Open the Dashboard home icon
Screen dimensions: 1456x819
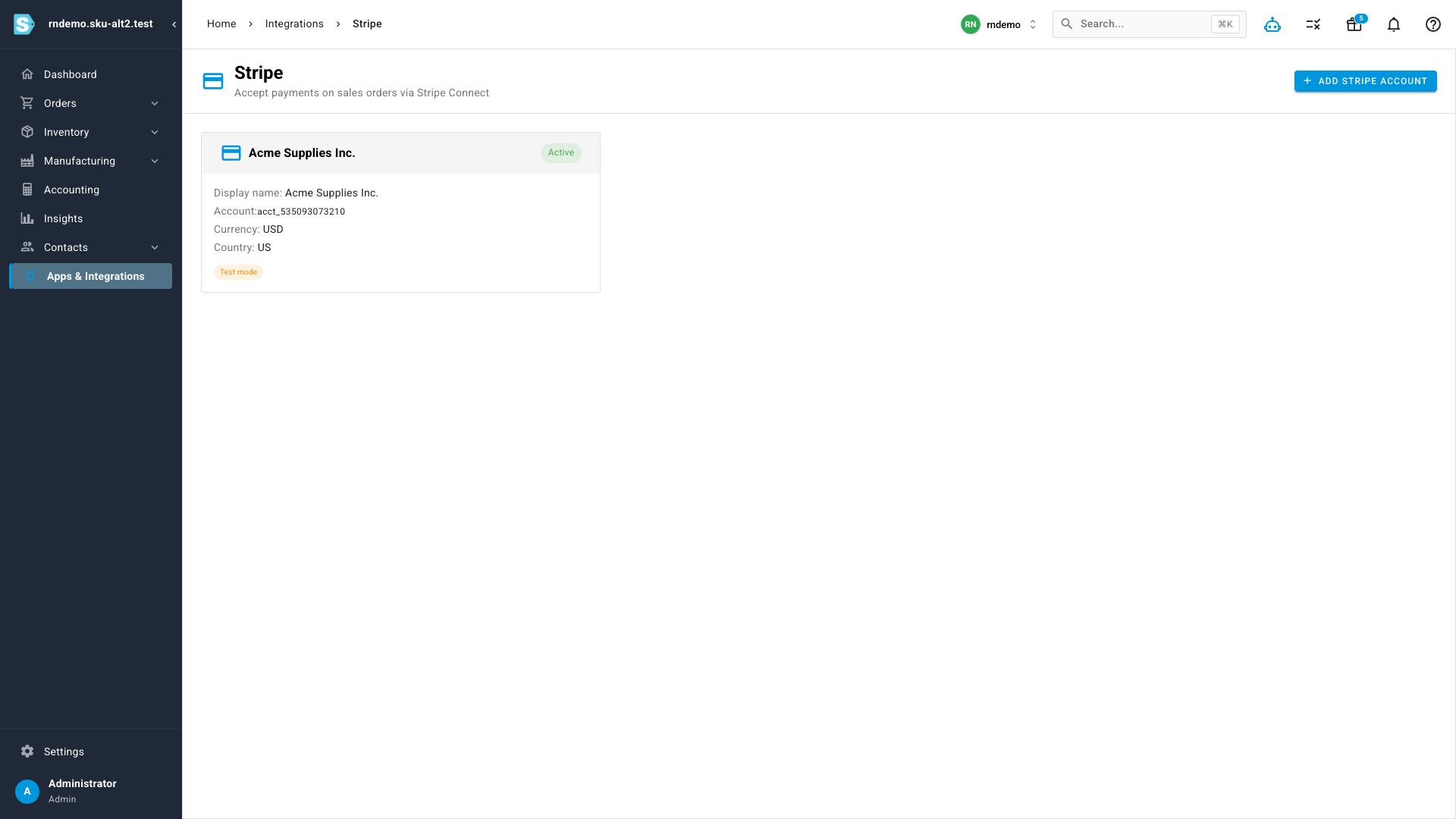pyautogui.click(x=27, y=74)
